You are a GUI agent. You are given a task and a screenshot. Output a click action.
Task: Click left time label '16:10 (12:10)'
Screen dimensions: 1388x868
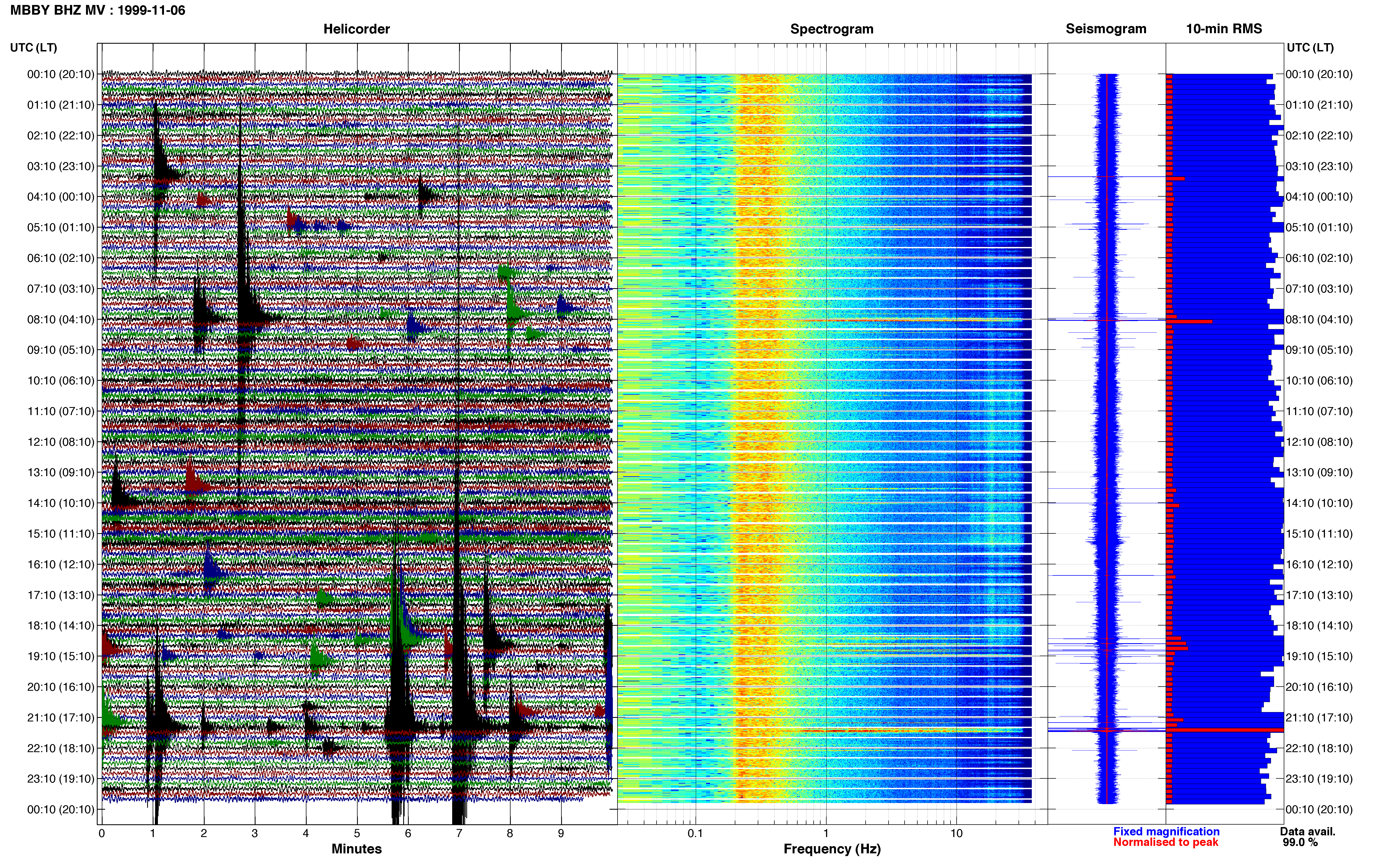click(x=61, y=565)
